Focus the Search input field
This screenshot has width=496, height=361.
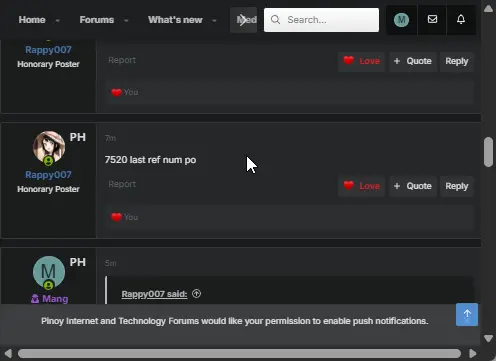tap(321, 20)
